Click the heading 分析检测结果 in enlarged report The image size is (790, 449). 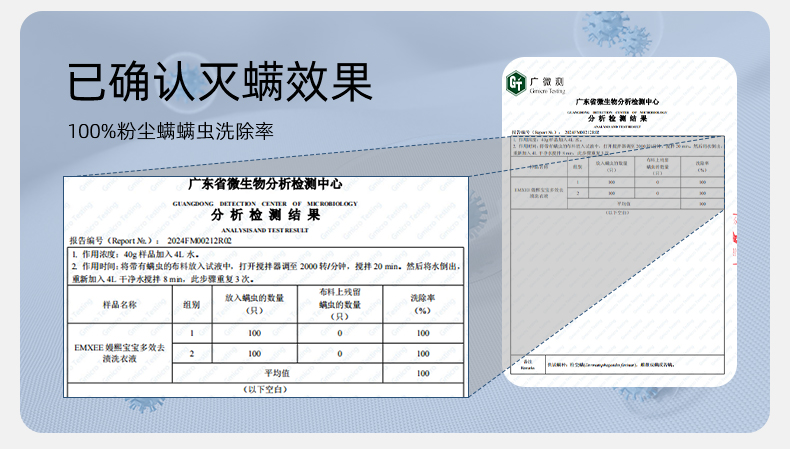coord(265,215)
